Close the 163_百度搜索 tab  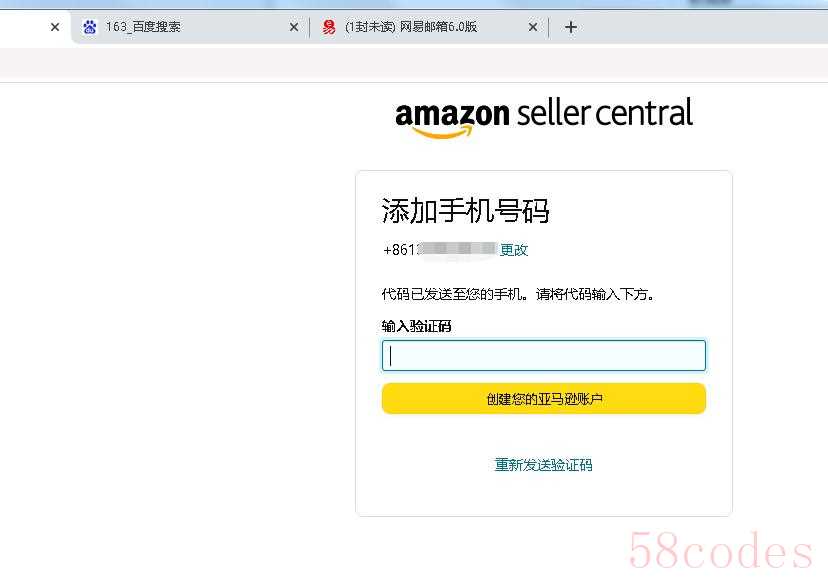point(294,27)
